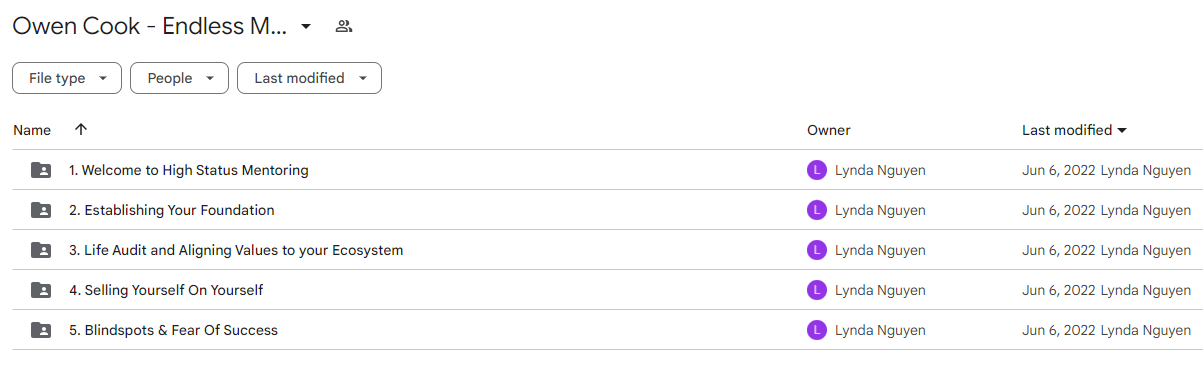Select the Selling Yourself On Yourself folder
This screenshot has width=1203, height=375.
(166, 290)
